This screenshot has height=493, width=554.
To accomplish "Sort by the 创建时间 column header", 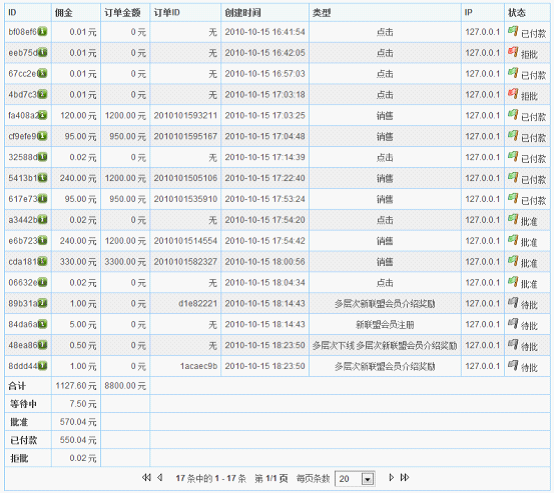I will point(243,13).
